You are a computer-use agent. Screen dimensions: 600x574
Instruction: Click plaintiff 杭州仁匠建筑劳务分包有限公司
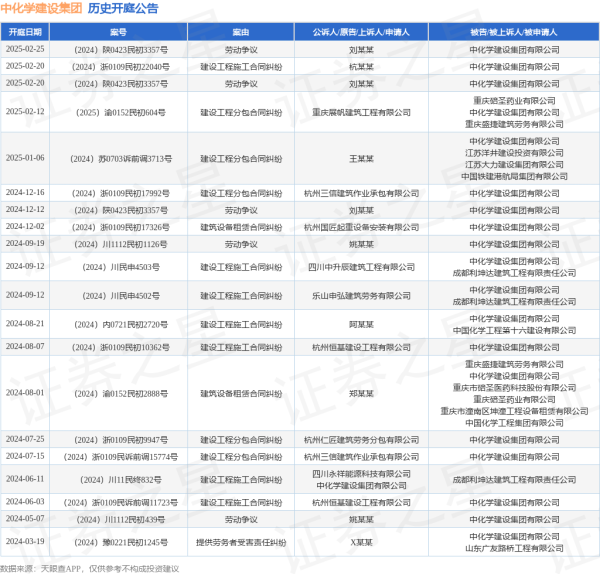pos(361,440)
